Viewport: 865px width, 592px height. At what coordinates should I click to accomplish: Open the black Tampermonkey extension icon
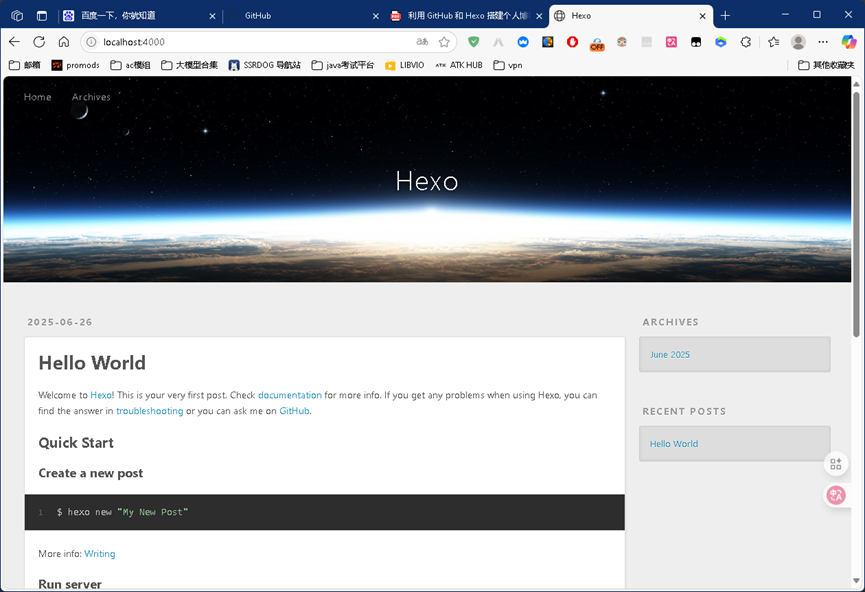pyautogui.click(x=696, y=42)
